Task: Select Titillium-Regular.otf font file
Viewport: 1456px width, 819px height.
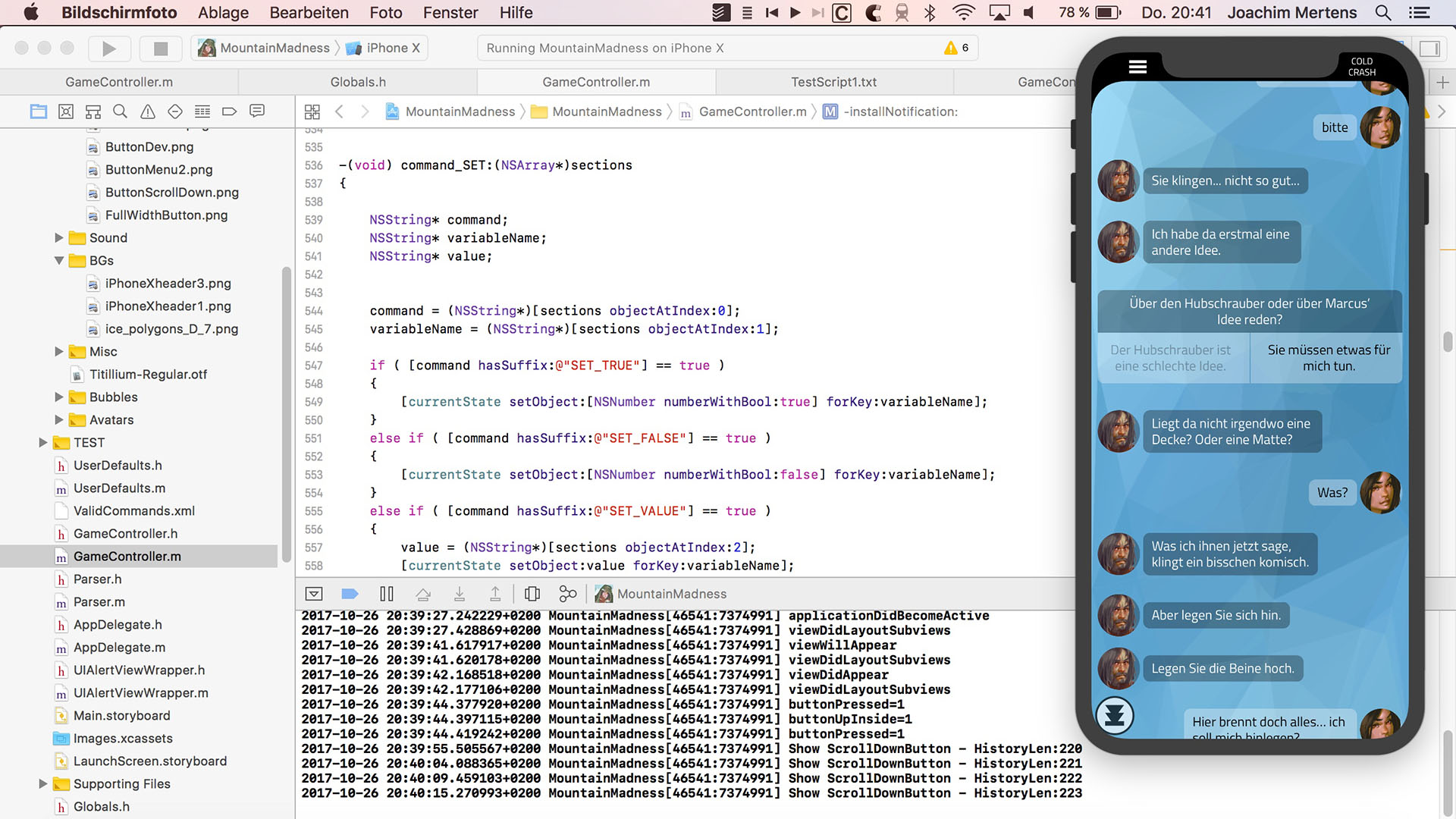Action: 148,375
